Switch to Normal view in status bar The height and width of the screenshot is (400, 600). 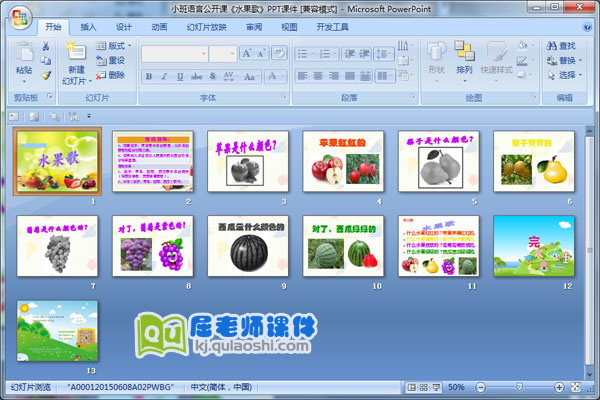pos(412,387)
